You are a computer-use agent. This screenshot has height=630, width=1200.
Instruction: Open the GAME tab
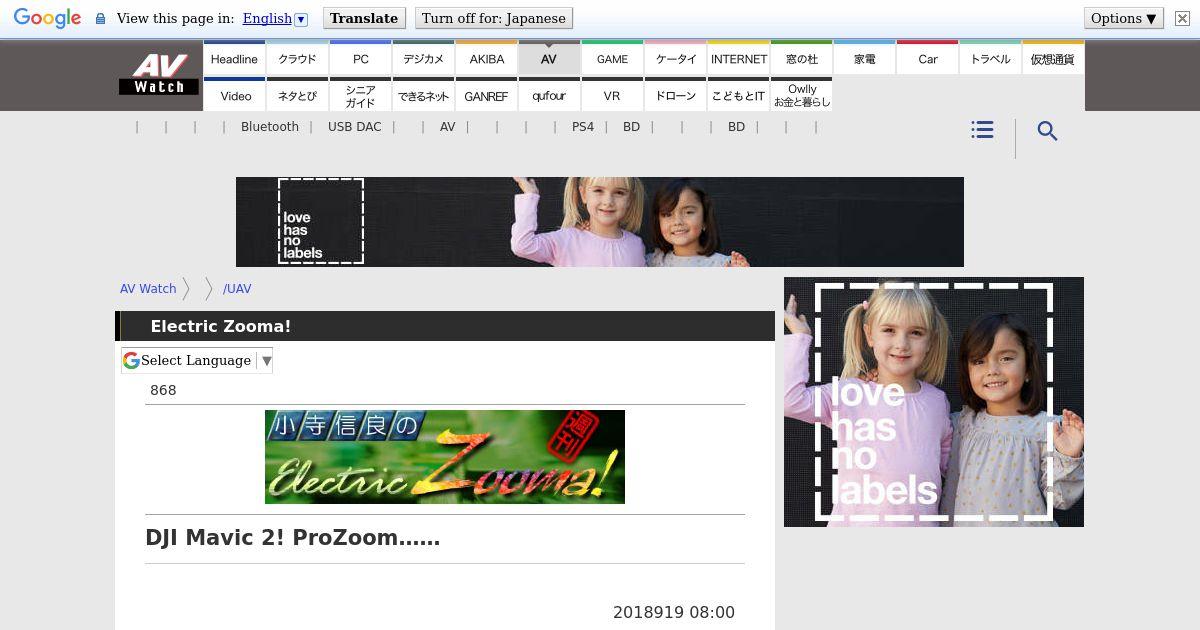[x=612, y=59]
